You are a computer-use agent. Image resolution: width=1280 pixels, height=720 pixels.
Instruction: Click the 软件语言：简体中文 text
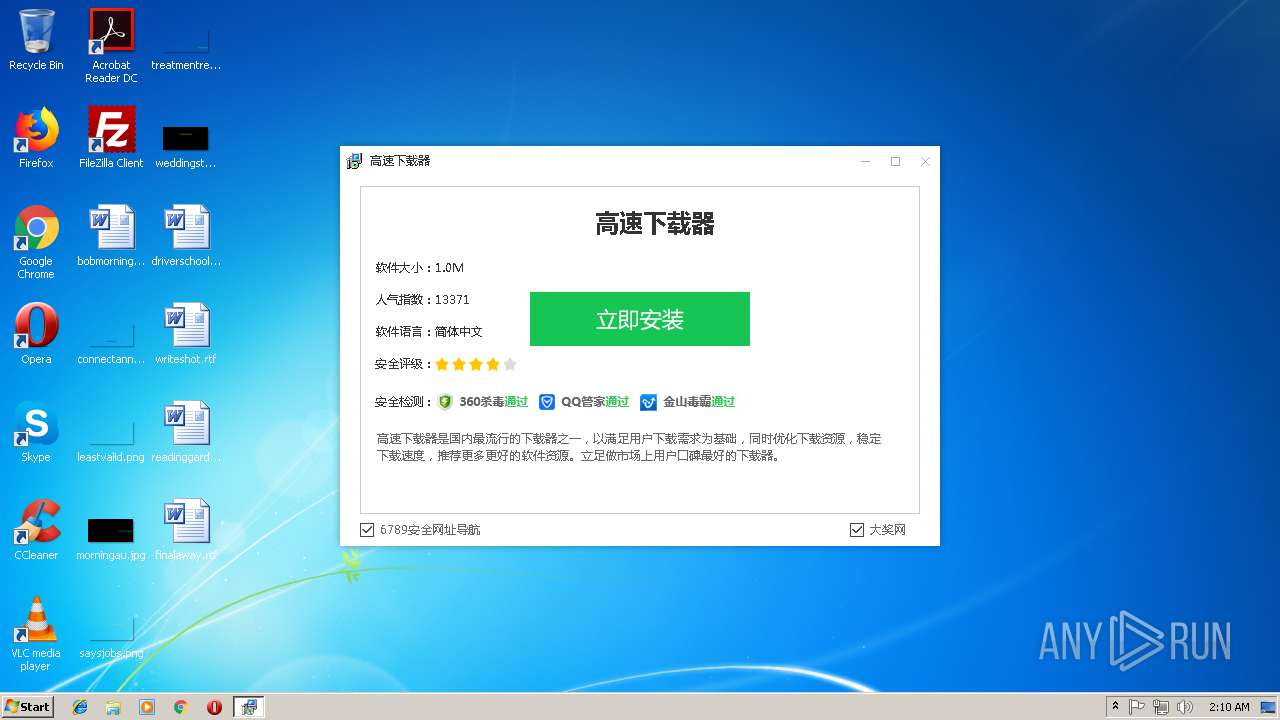(x=429, y=332)
